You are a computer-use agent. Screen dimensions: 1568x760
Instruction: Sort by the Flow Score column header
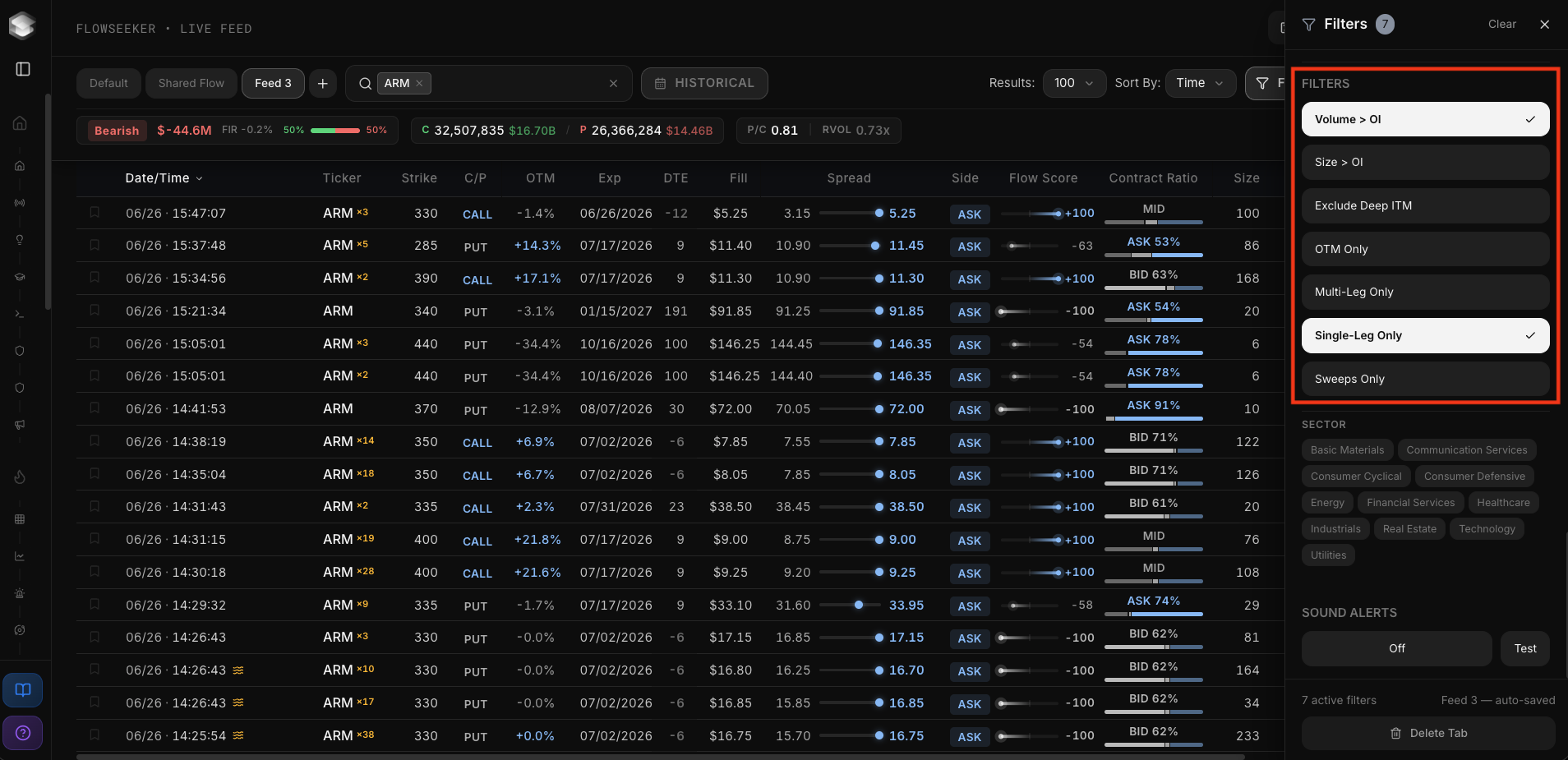(1043, 178)
